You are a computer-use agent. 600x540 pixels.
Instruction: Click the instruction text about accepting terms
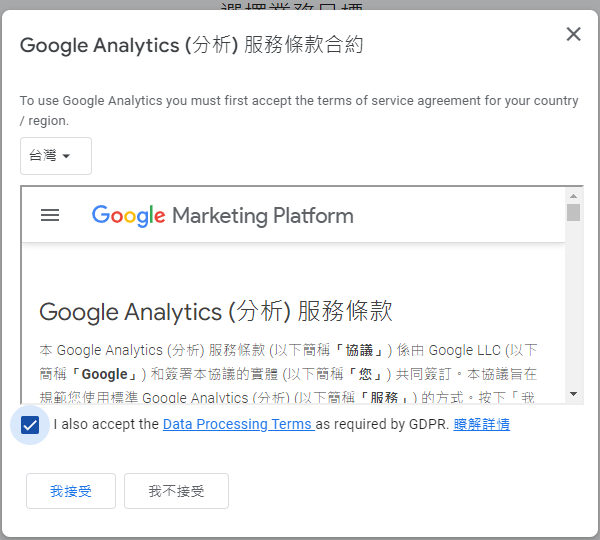point(299,111)
